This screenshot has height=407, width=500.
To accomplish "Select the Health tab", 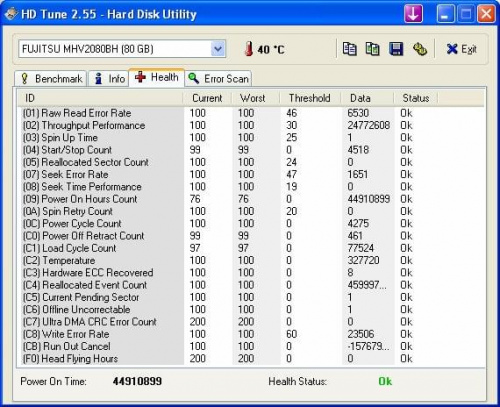I will [157, 77].
